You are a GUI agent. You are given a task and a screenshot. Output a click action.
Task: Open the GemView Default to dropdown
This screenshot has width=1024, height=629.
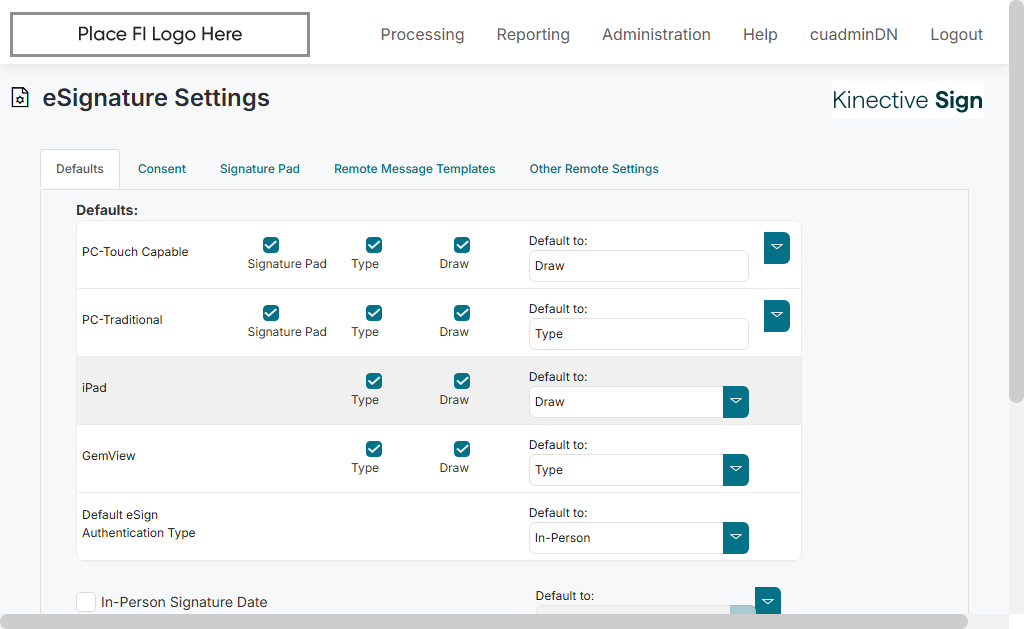pyautogui.click(x=735, y=470)
